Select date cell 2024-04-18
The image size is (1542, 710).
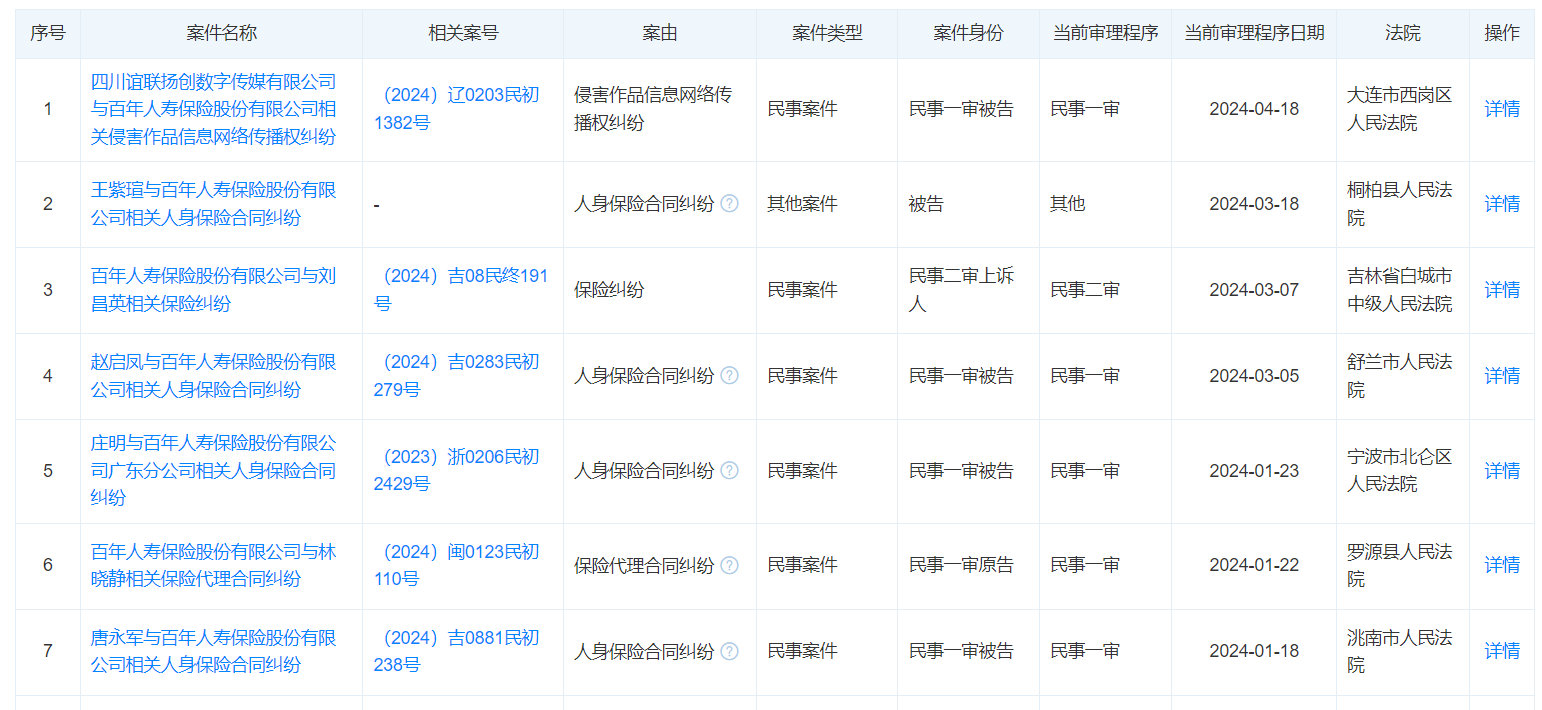[x=1254, y=109]
